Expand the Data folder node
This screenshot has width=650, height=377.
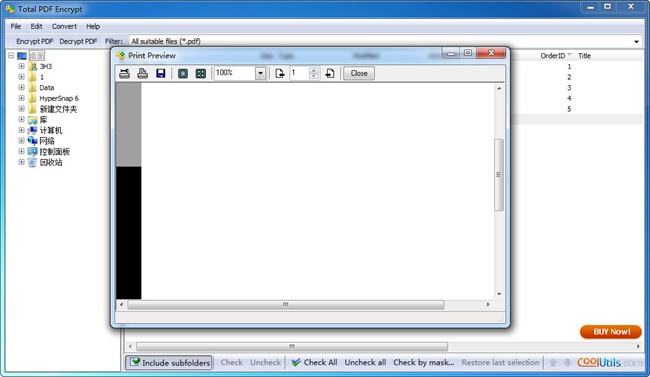(x=22, y=88)
